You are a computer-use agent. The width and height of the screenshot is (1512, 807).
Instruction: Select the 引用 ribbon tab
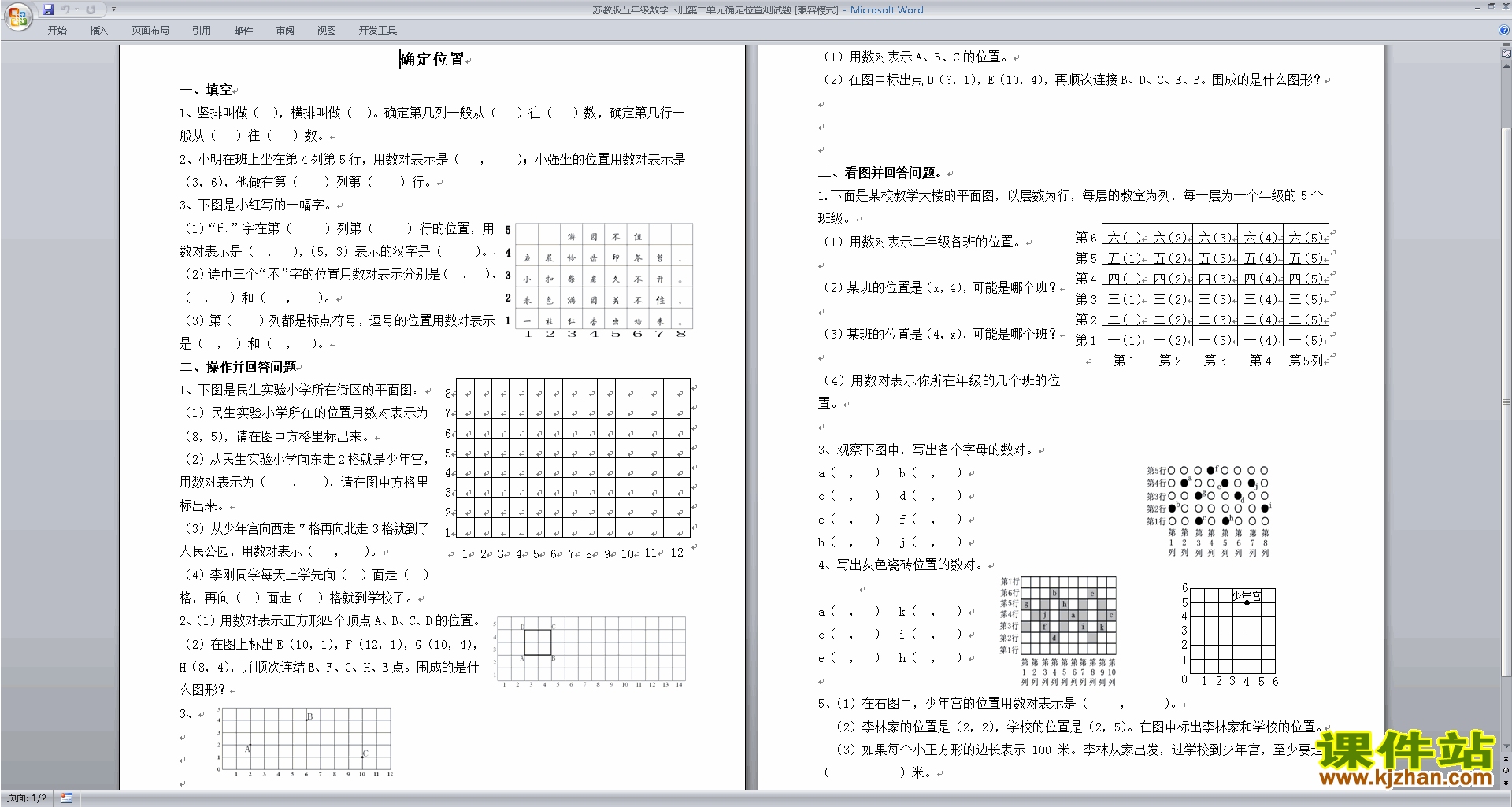click(202, 30)
